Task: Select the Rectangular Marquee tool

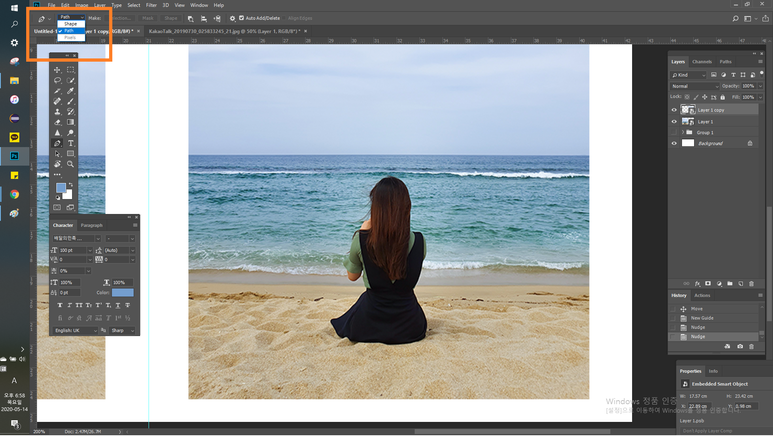Action: pyautogui.click(x=70, y=70)
